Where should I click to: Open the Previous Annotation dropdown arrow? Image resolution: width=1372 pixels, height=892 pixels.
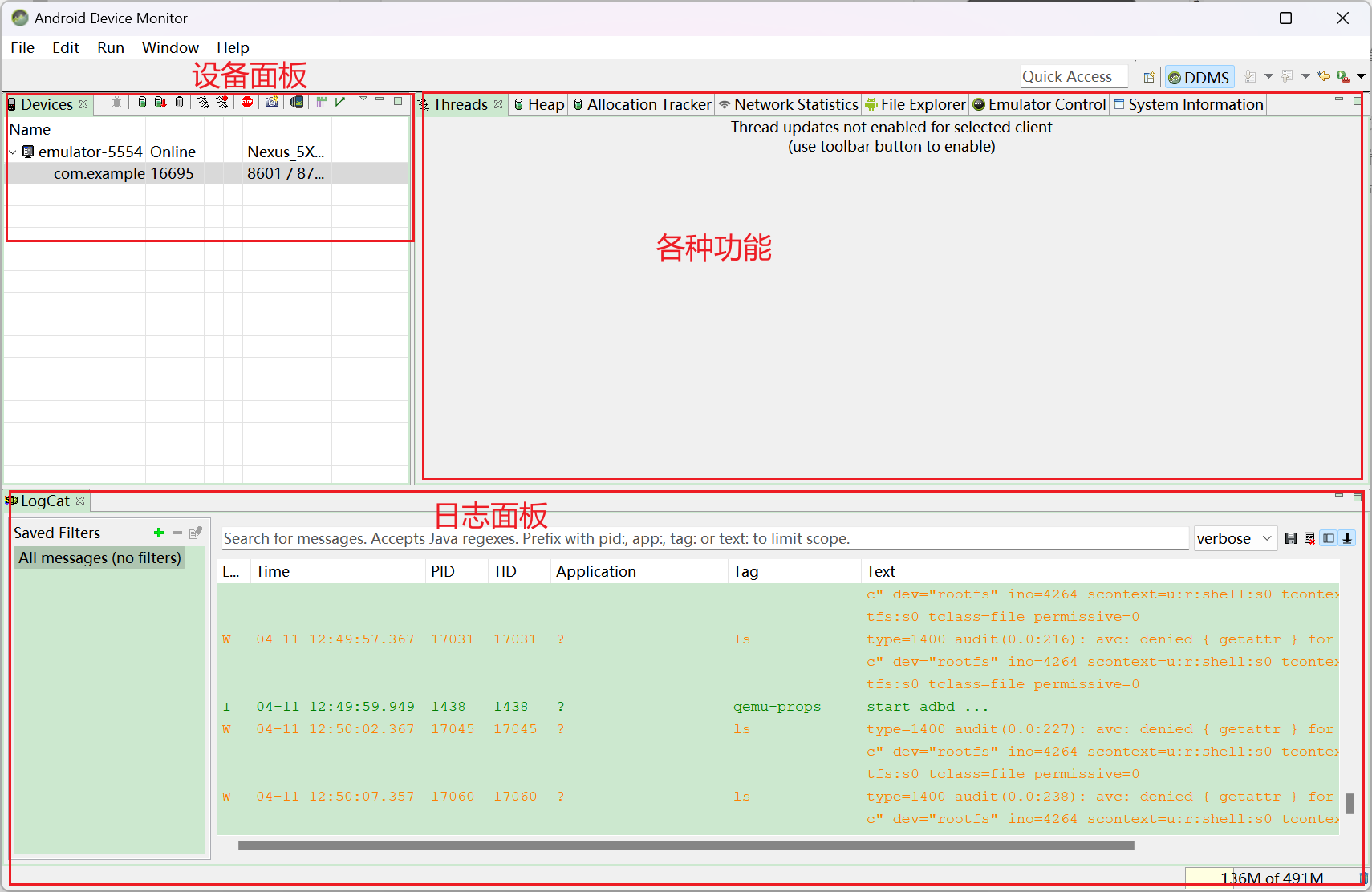point(1305,77)
